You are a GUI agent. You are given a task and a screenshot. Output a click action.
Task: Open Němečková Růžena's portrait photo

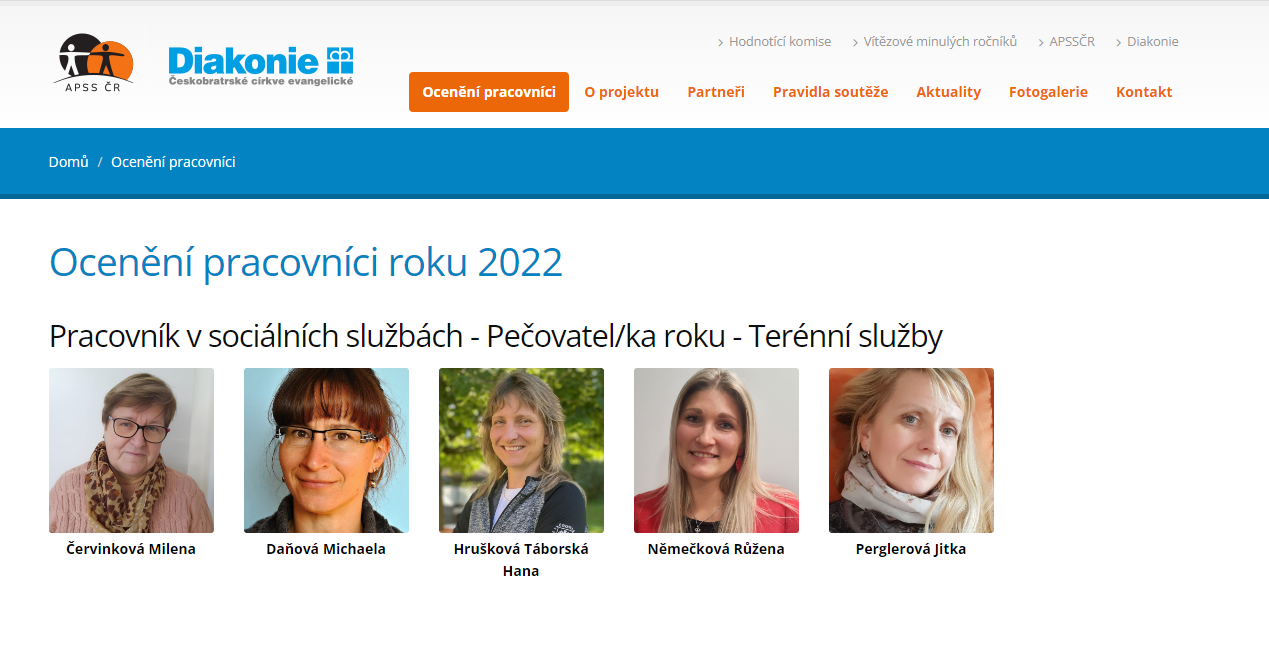716,450
